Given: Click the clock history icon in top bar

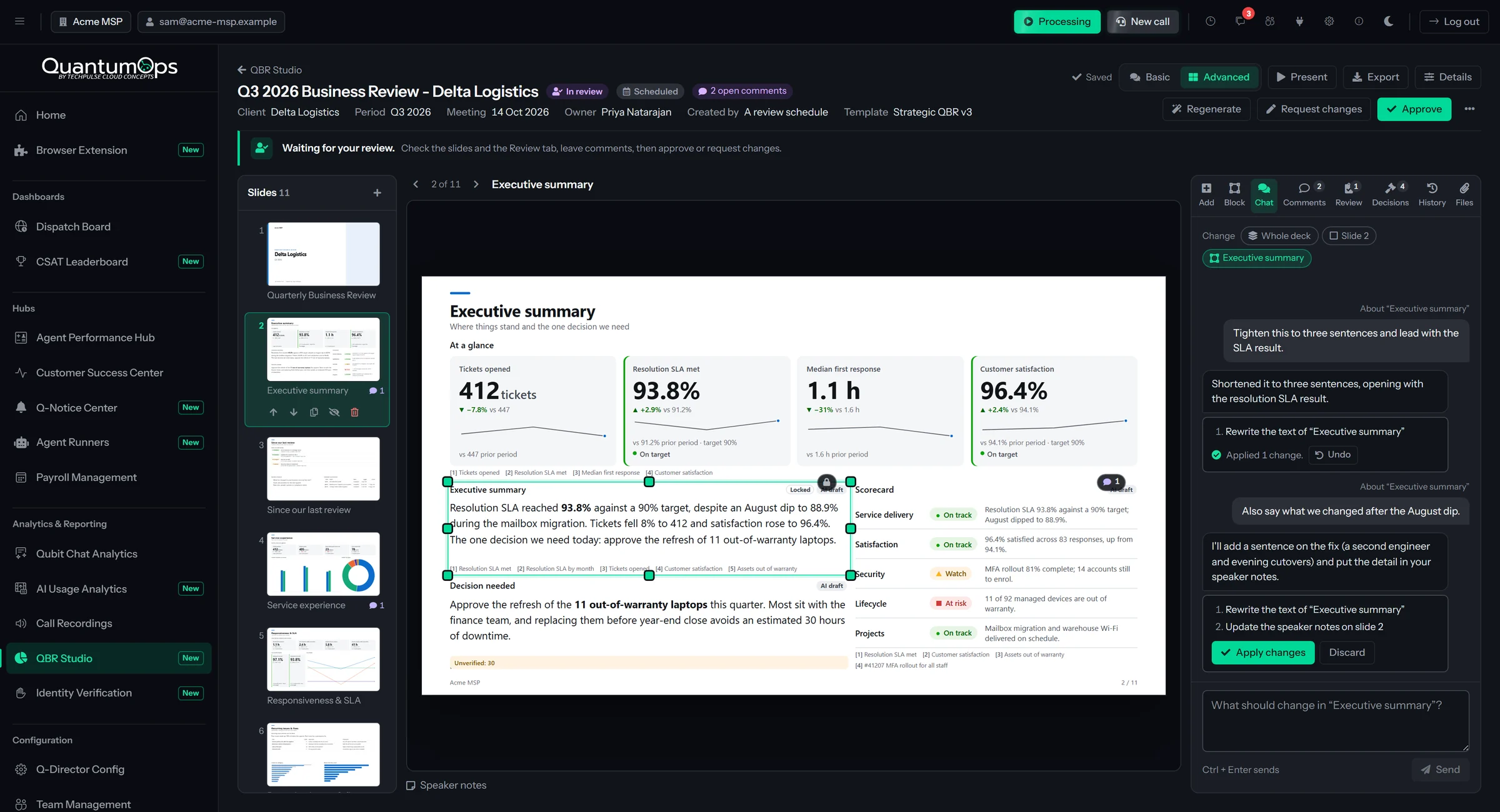Looking at the screenshot, I should pyautogui.click(x=1211, y=21).
